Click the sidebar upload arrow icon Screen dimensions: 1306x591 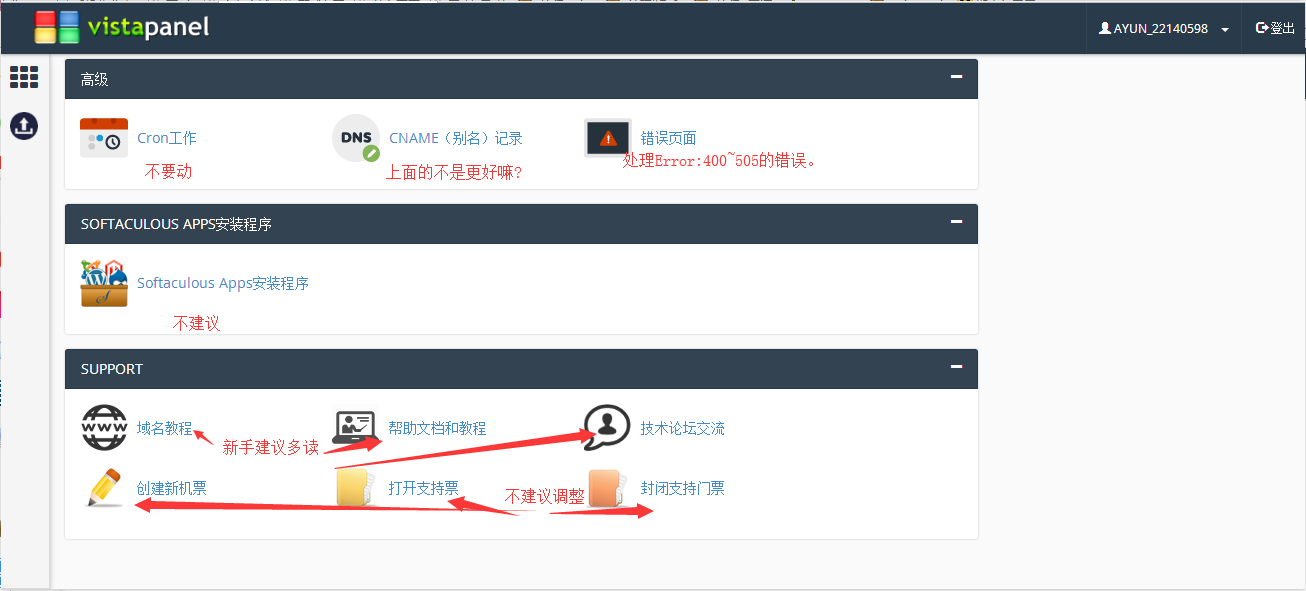pos(24,126)
